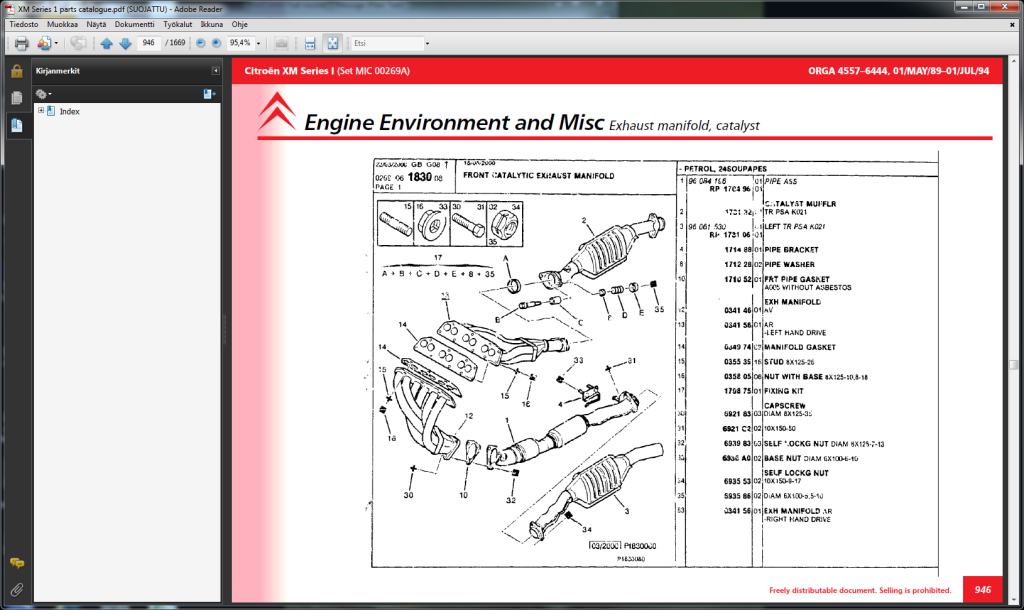
Task: Toggle the bookmarks panel sidebar icon
Action: tap(16, 125)
